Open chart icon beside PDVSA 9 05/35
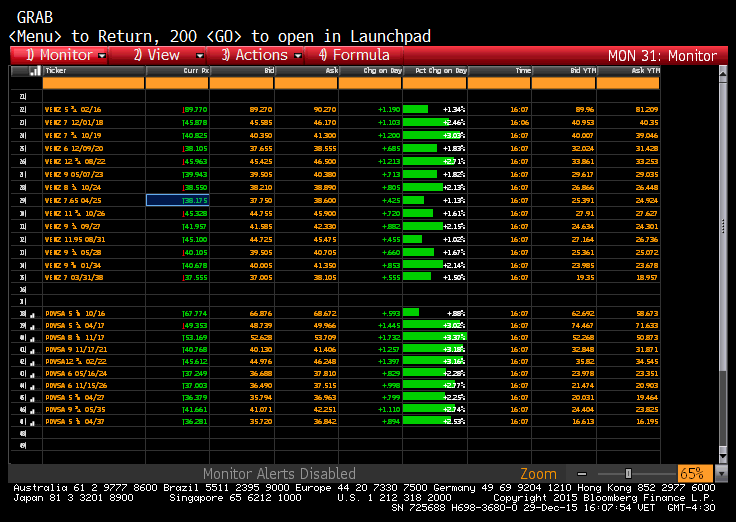The width and height of the screenshot is (736, 522). [x=32, y=411]
